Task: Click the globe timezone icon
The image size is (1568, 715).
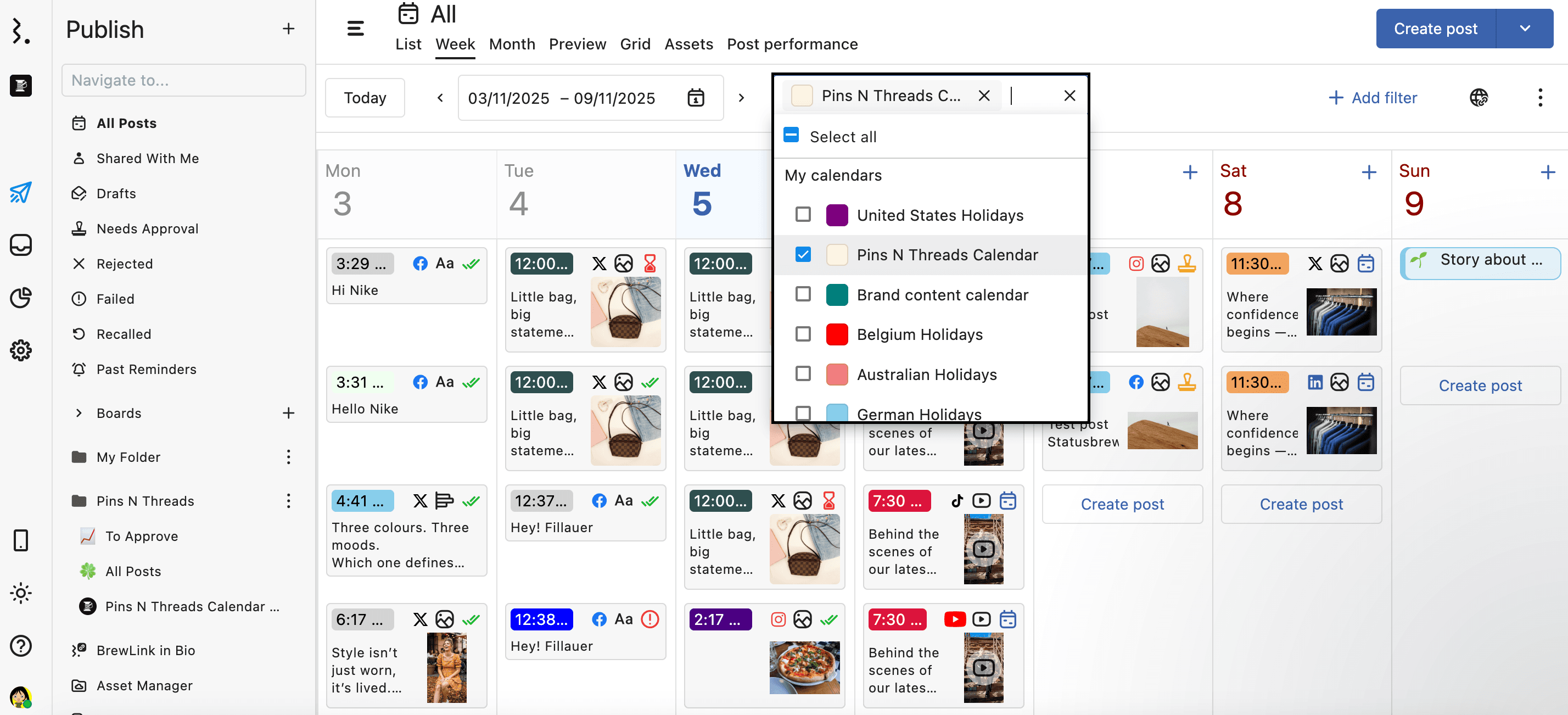Action: coord(1479,97)
